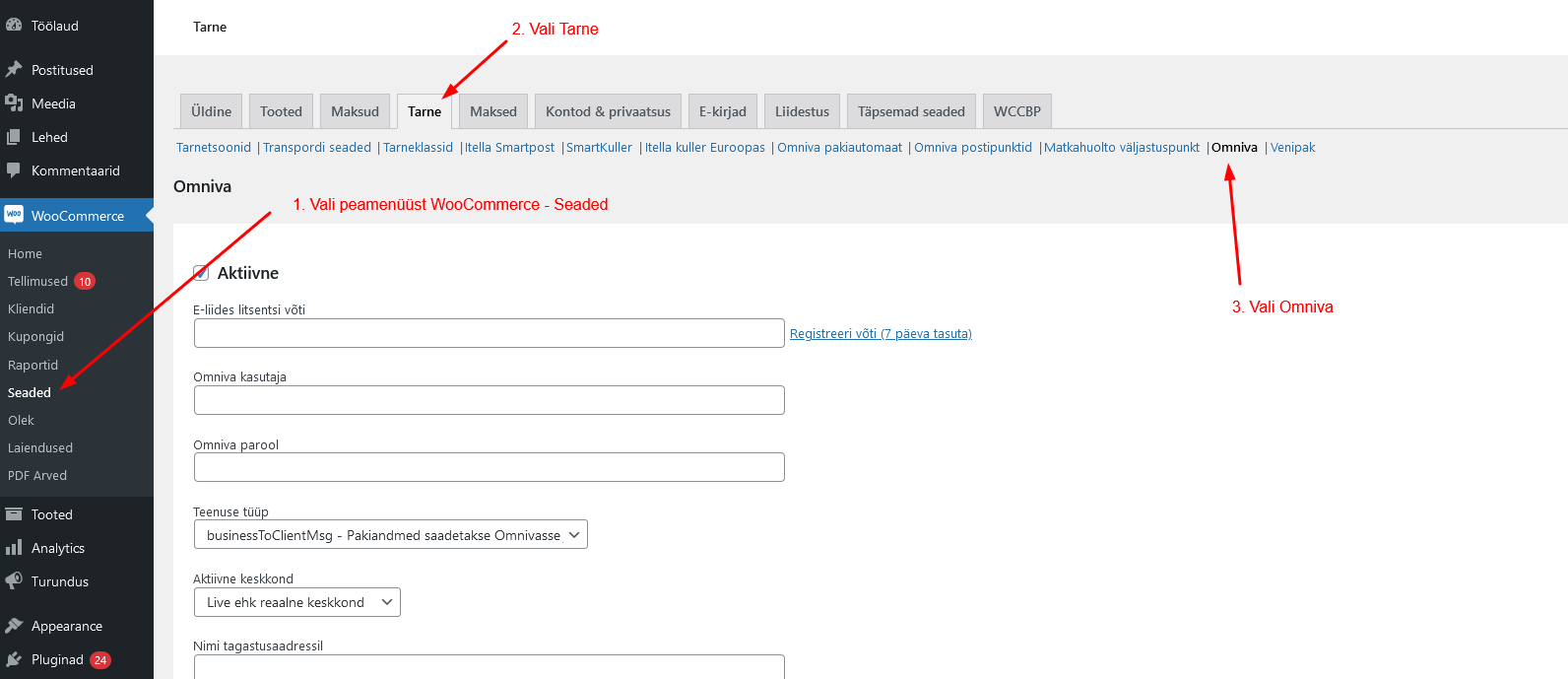Focus the Omniva parool input field
The width and height of the screenshot is (1568, 679).
click(489, 467)
